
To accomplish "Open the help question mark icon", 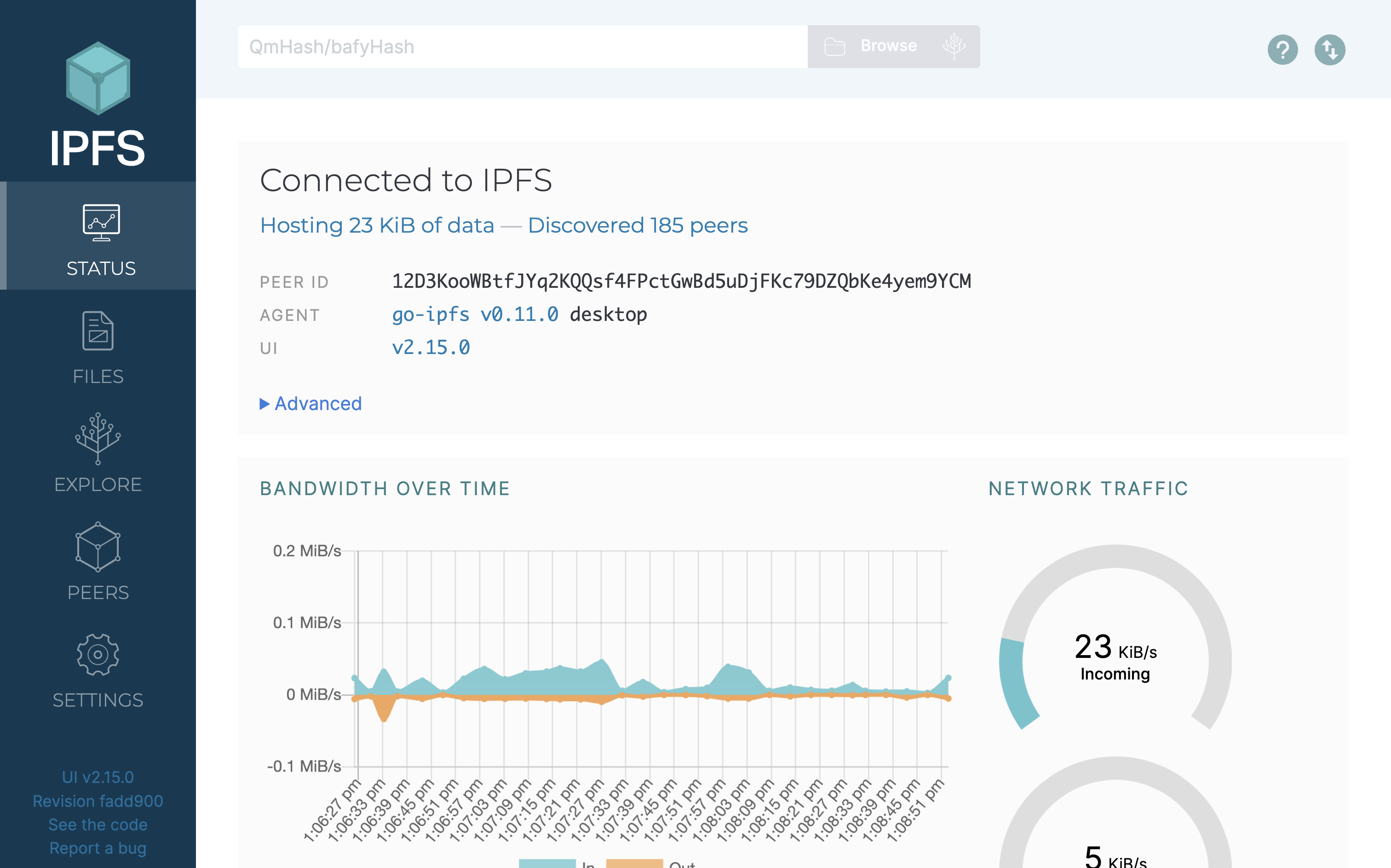I will (1282, 50).
